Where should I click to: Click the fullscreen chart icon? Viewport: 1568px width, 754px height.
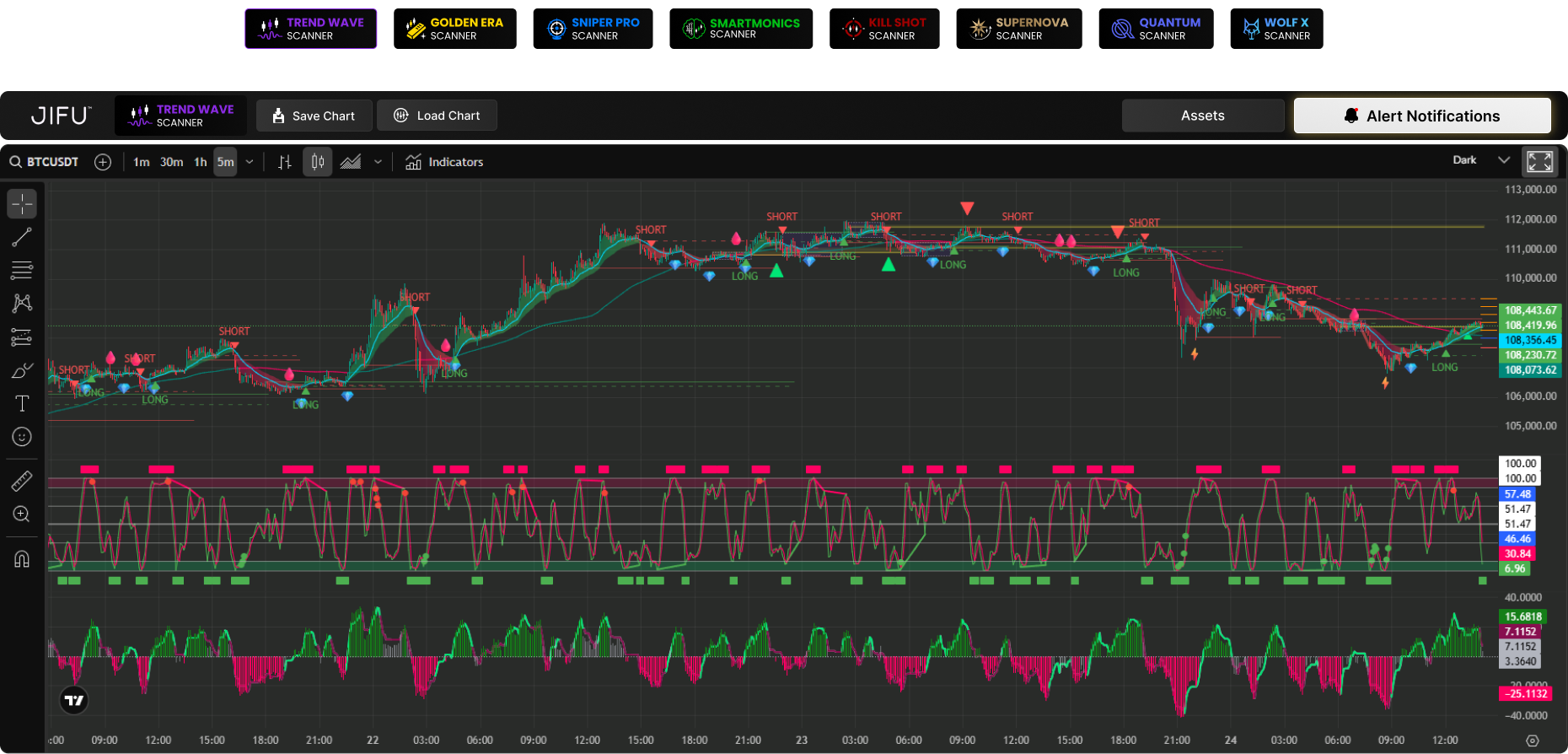(x=1539, y=161)
